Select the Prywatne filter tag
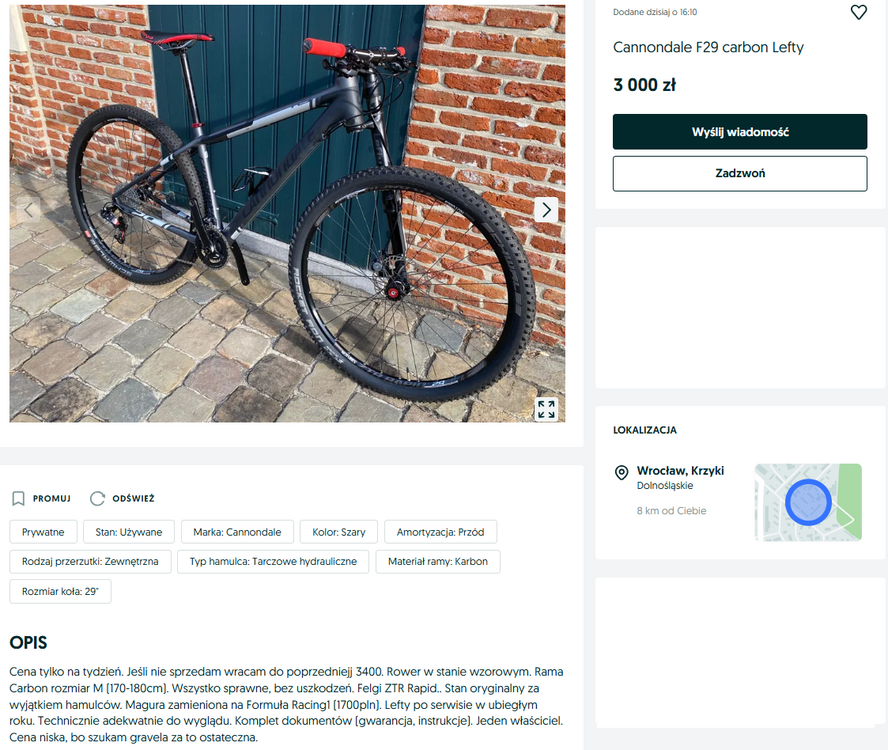888x750 pixels. point(43,532)
